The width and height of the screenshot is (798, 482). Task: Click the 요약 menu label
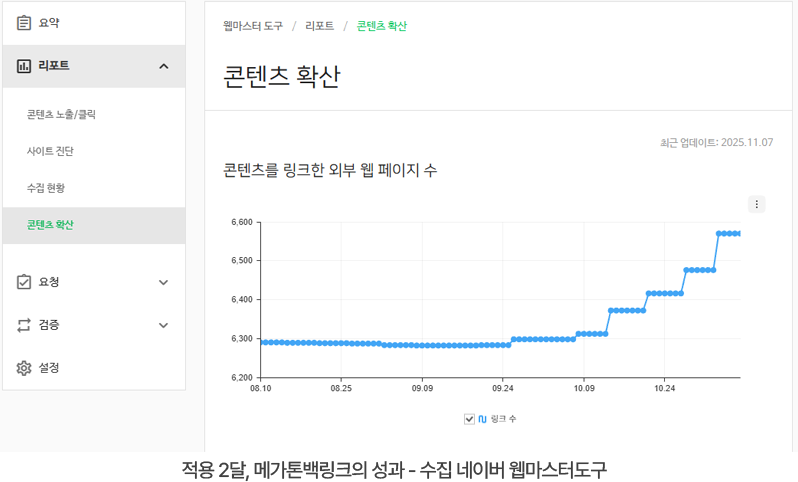coord(49,22)
